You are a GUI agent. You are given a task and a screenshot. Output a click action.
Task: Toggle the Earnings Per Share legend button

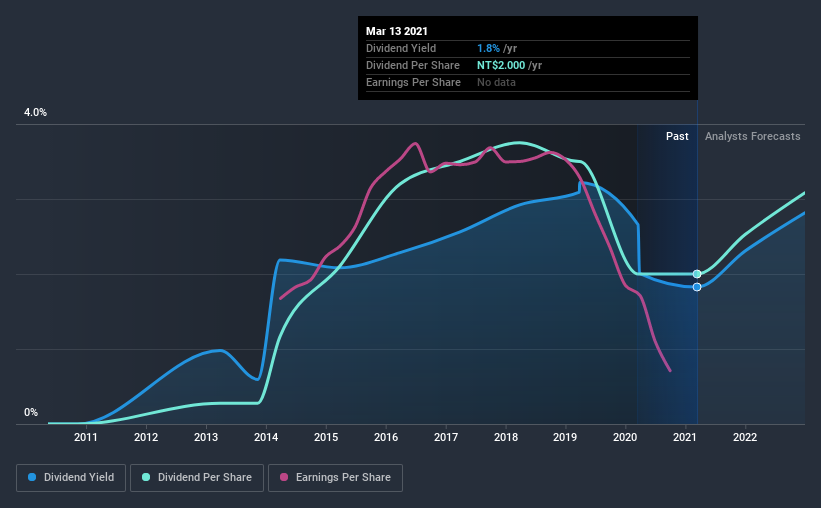point(335,478)
